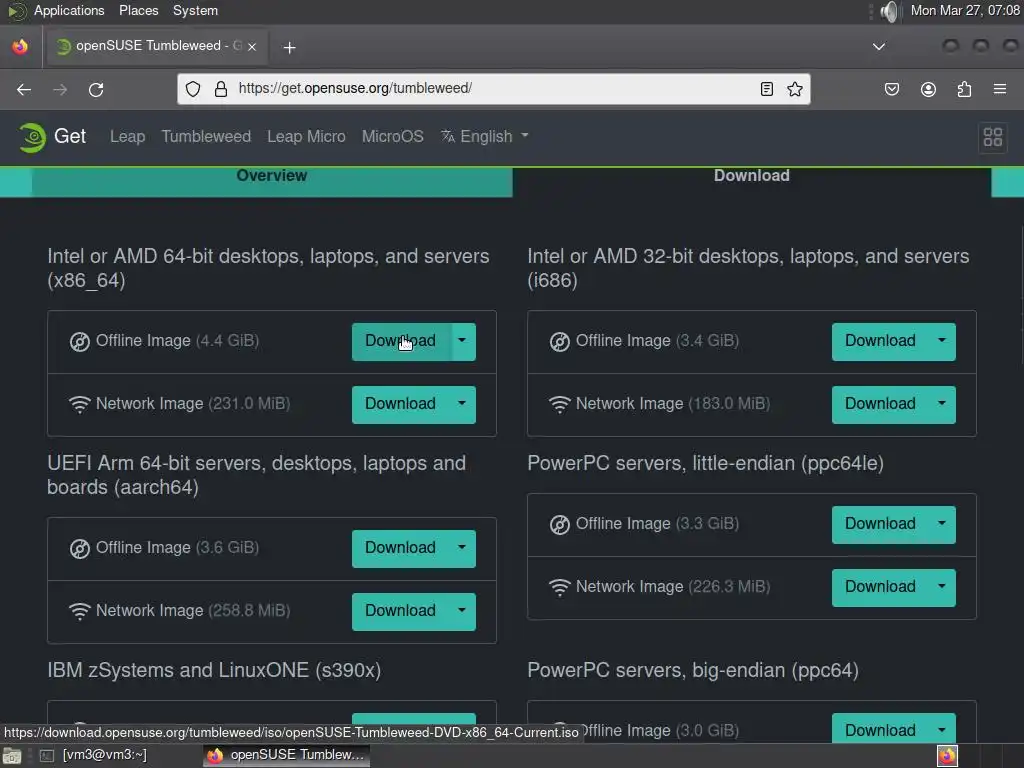This screenshot has width=1024, height=768.
Task: Click the wifi icon beside x86_64 Network Image
Action: pos(80,405)
